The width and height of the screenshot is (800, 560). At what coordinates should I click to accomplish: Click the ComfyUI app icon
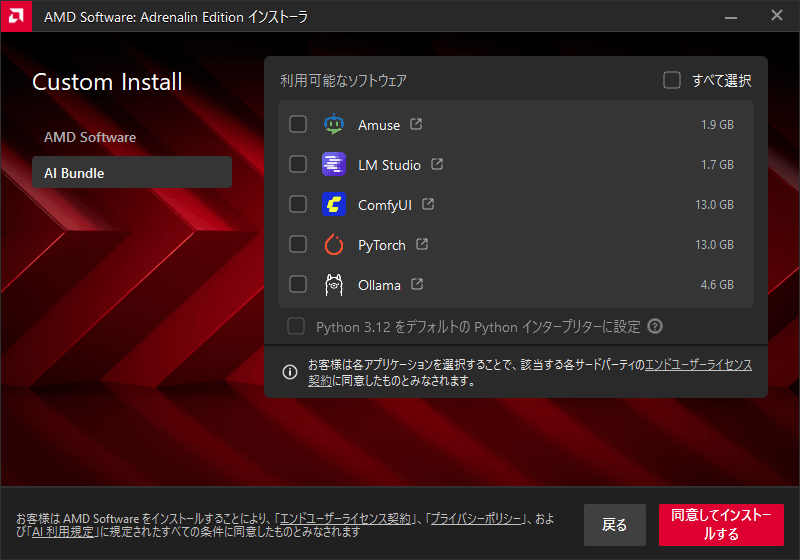(x=333, y=205)
